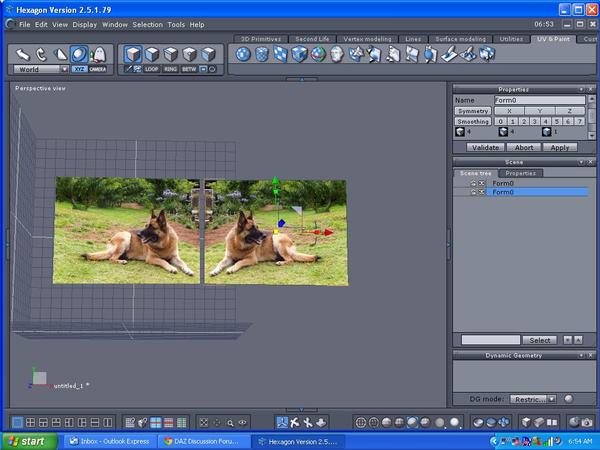Click the Symmetry button

tap(473, 111)
